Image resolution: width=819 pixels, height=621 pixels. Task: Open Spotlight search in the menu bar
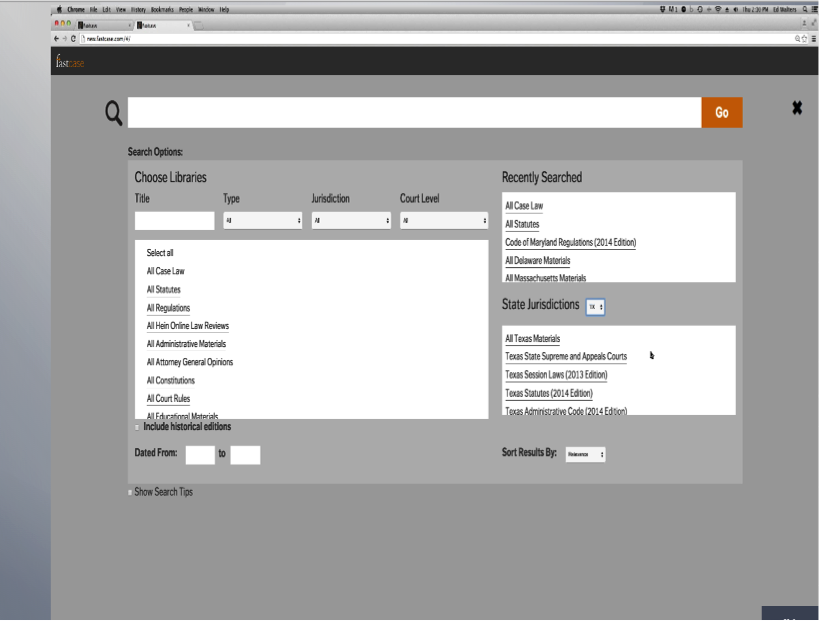(805, 9)
